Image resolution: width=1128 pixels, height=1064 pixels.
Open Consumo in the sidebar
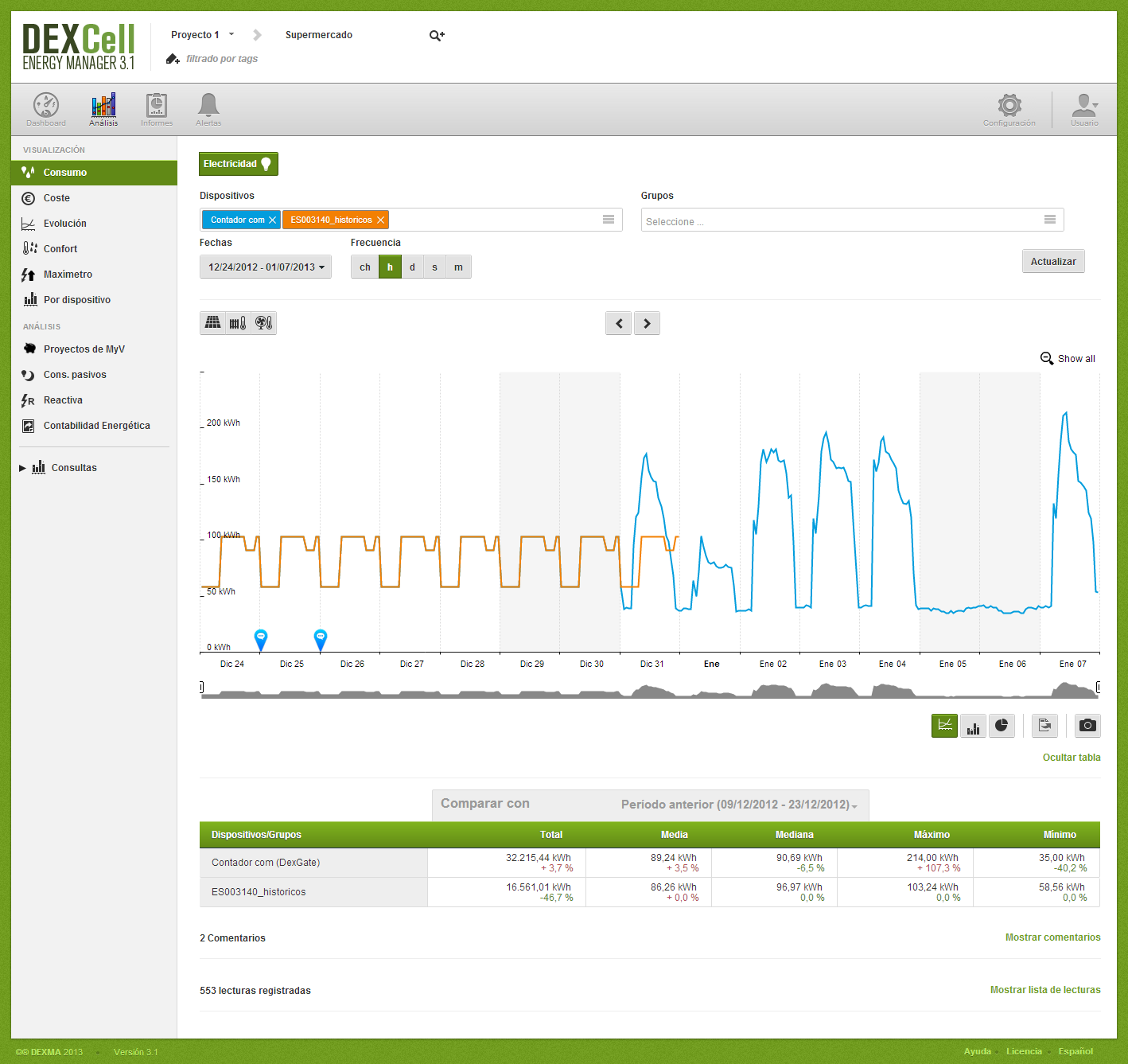[94, 173]
